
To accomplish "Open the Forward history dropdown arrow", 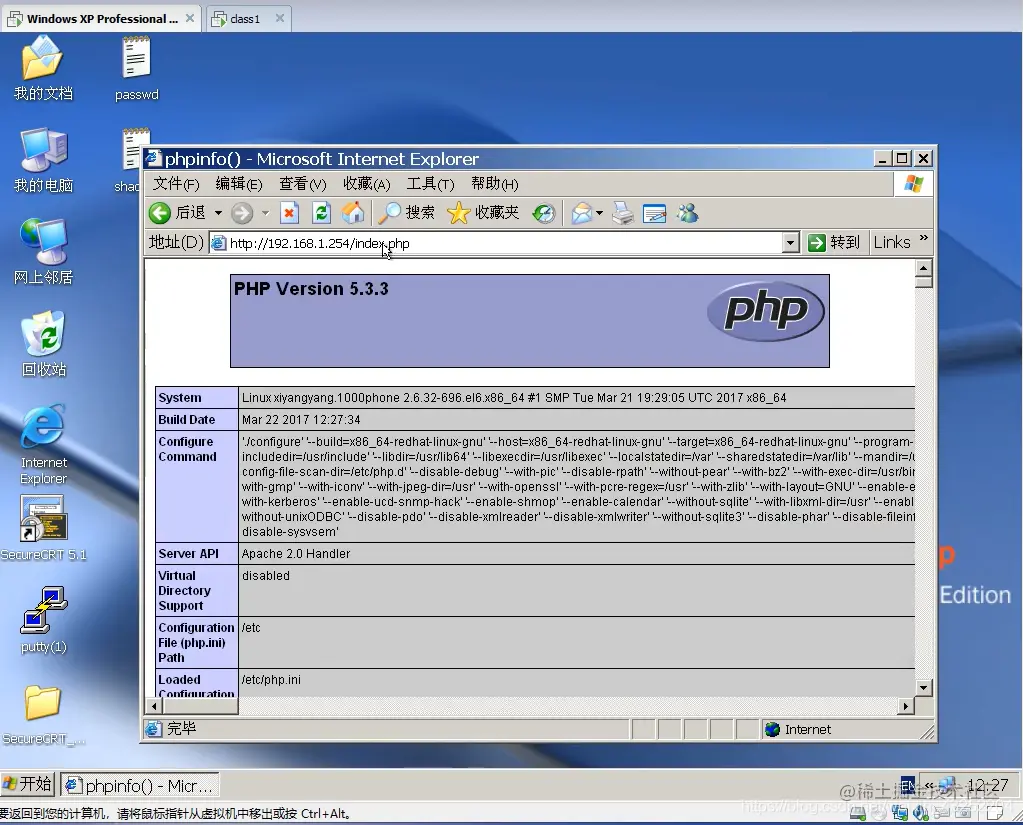I will [265, 213].
